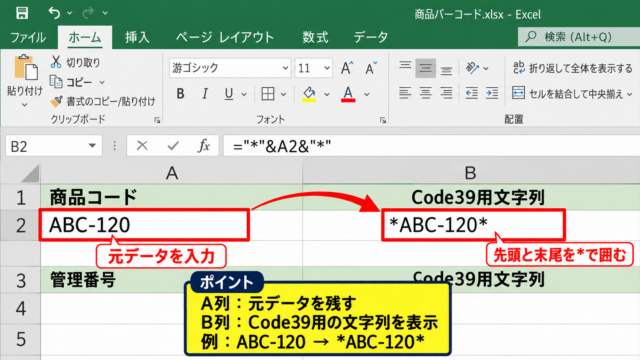The height and width of the screenshot is (360, 640).
Task: Open the ファイル tab
Action: [x=28, y=38]
